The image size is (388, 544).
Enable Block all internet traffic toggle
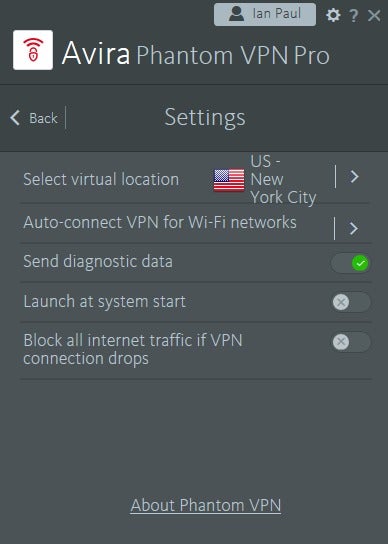tap(351, 342)
